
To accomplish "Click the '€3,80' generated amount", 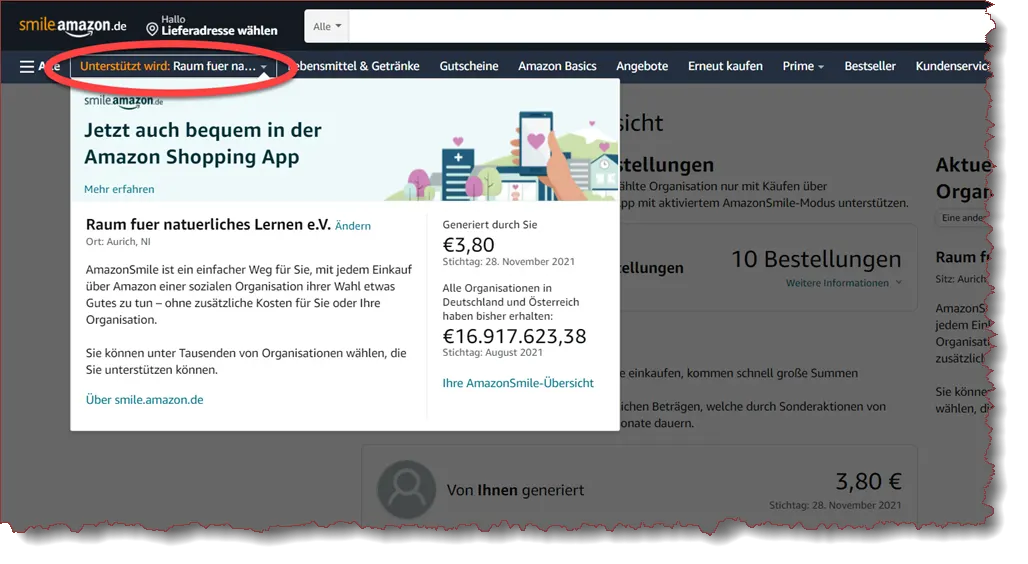I will [x=468, y=245].
